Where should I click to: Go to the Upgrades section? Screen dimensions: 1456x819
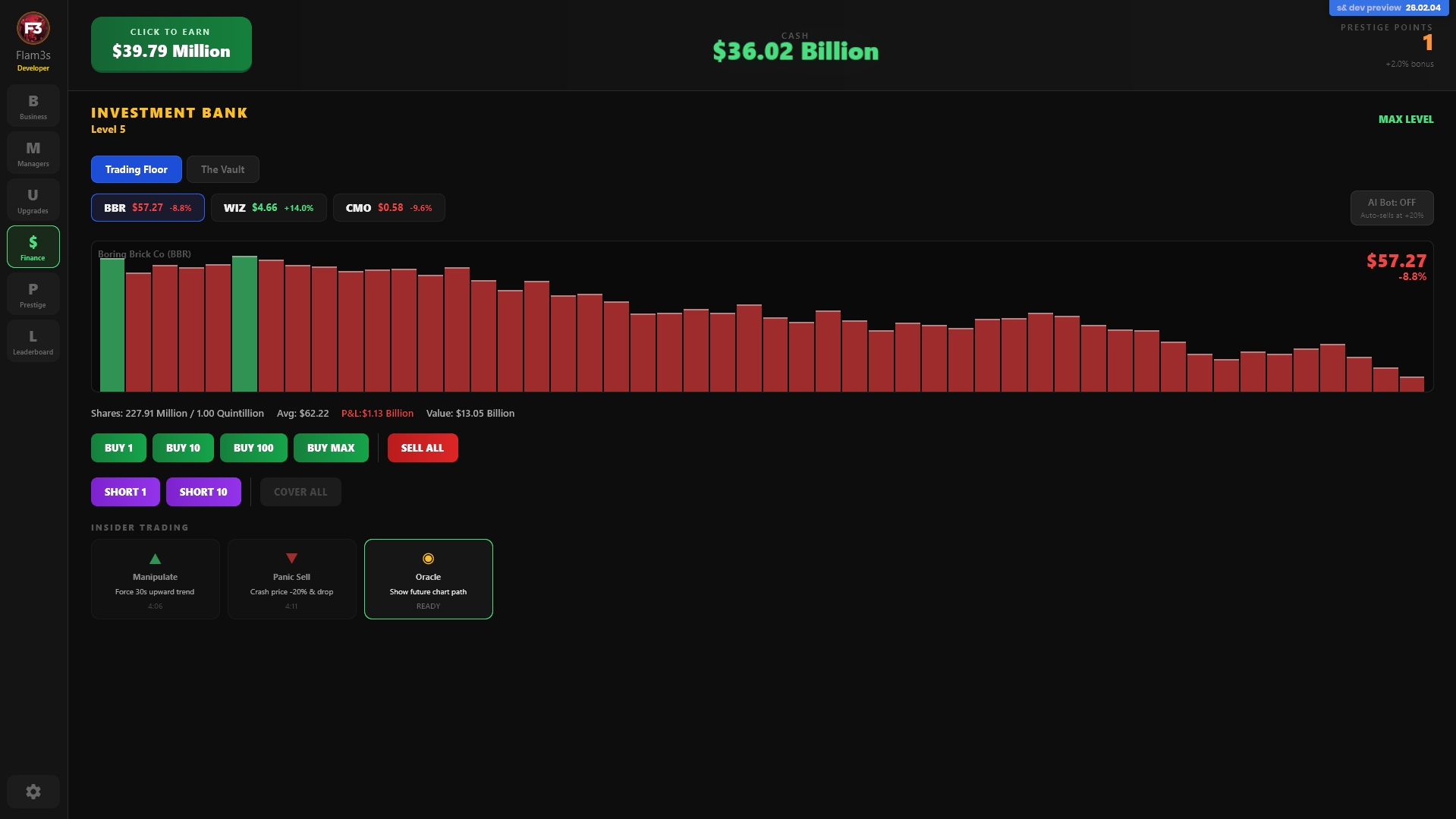coord(33,200)
